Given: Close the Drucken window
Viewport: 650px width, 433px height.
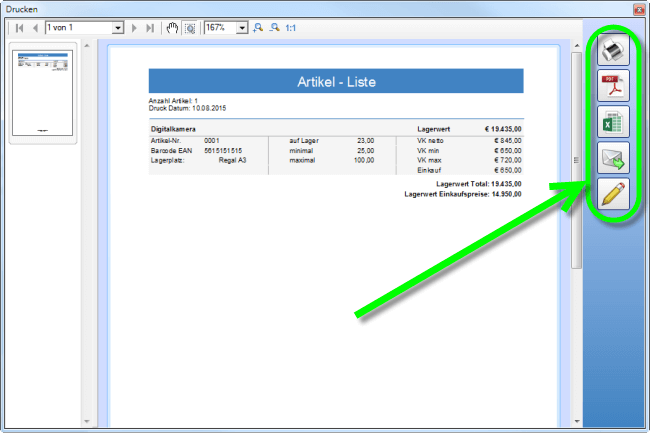Looking at the screenshot, I should click(639, 9).
